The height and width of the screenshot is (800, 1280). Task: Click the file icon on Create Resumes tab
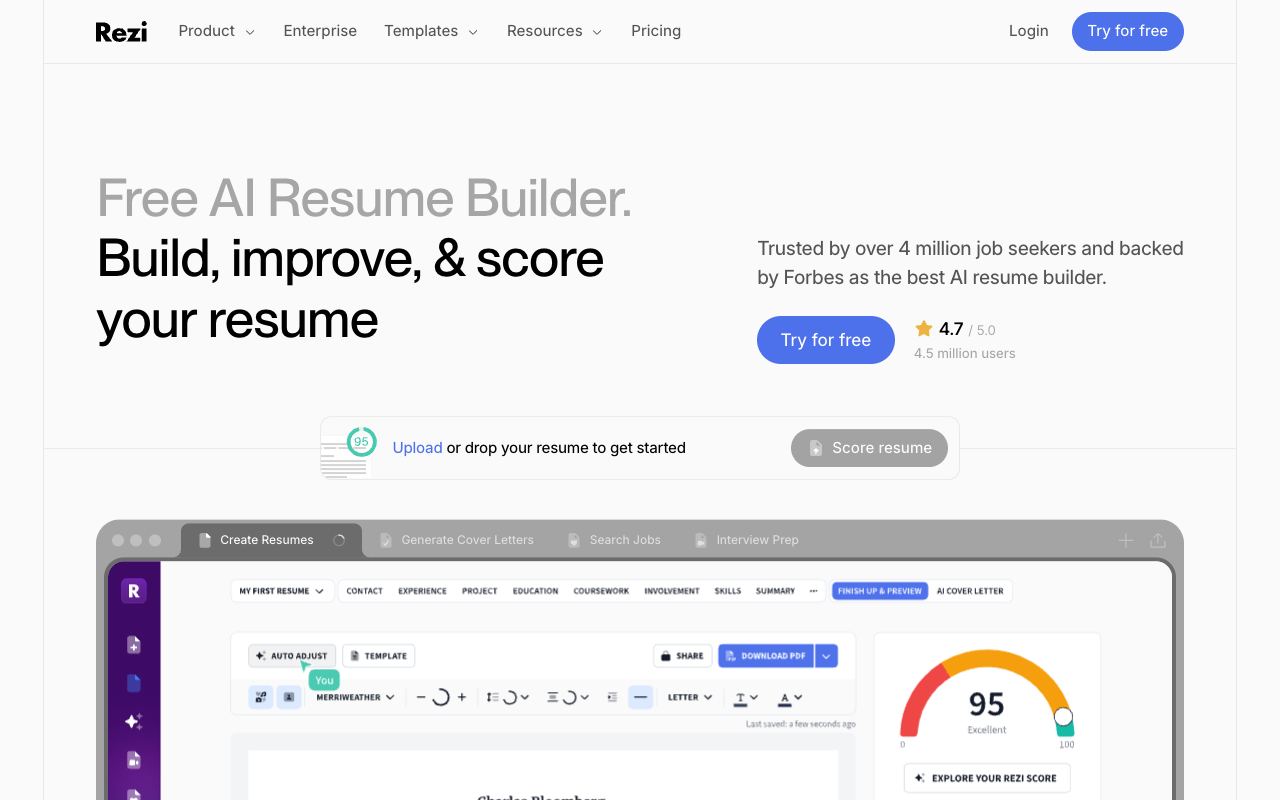click(205, 540)
